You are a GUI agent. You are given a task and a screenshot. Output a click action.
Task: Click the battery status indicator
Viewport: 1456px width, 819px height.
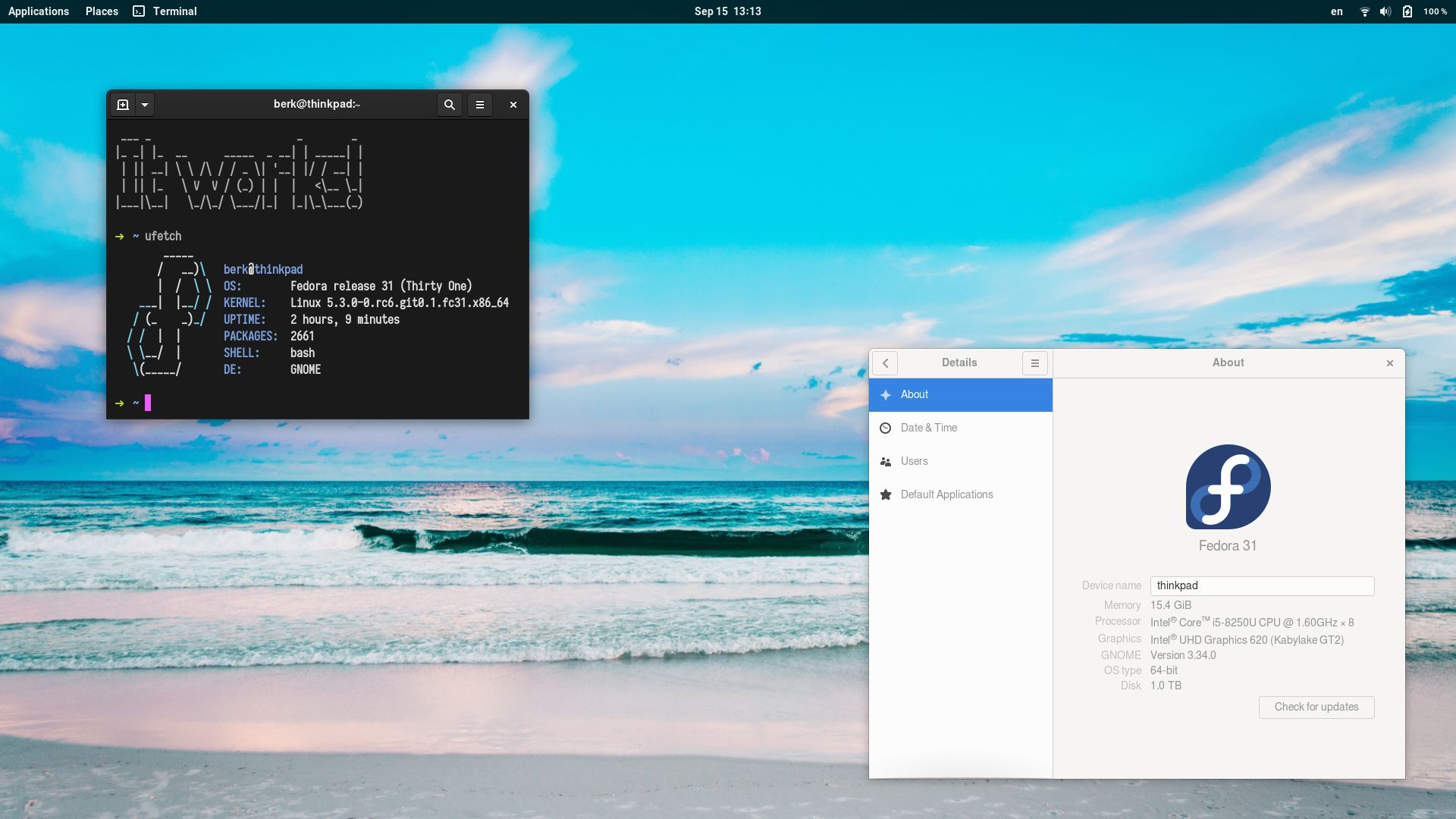[1407, 11]
